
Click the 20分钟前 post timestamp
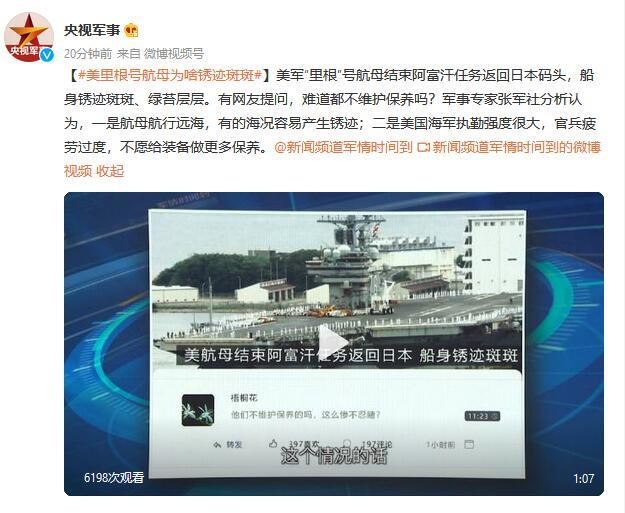(x=88, y=53)
